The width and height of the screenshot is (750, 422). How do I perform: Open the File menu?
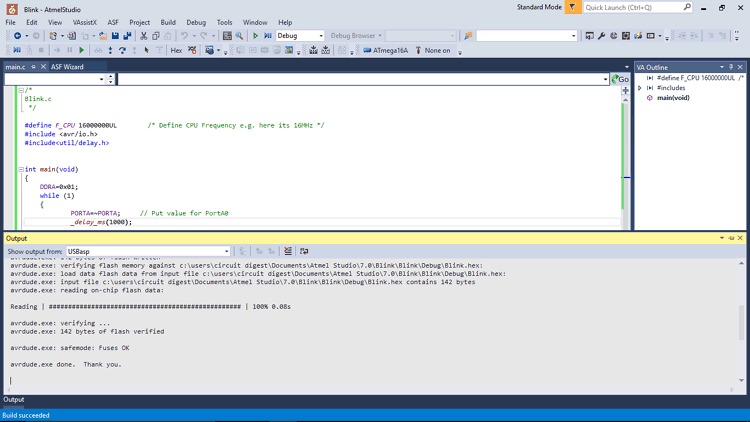tap(11, 22)
